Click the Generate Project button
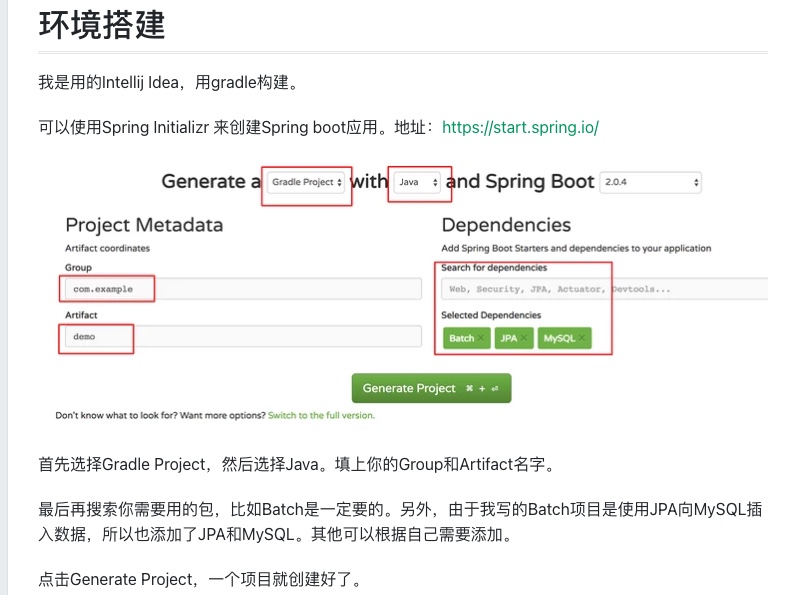This screenshot has height=595, width=795. [x=431, y=388]
